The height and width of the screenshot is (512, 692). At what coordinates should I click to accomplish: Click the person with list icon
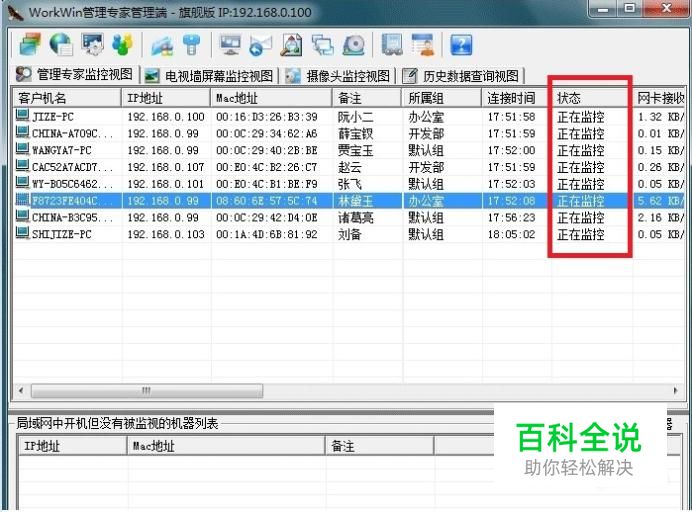423,45
